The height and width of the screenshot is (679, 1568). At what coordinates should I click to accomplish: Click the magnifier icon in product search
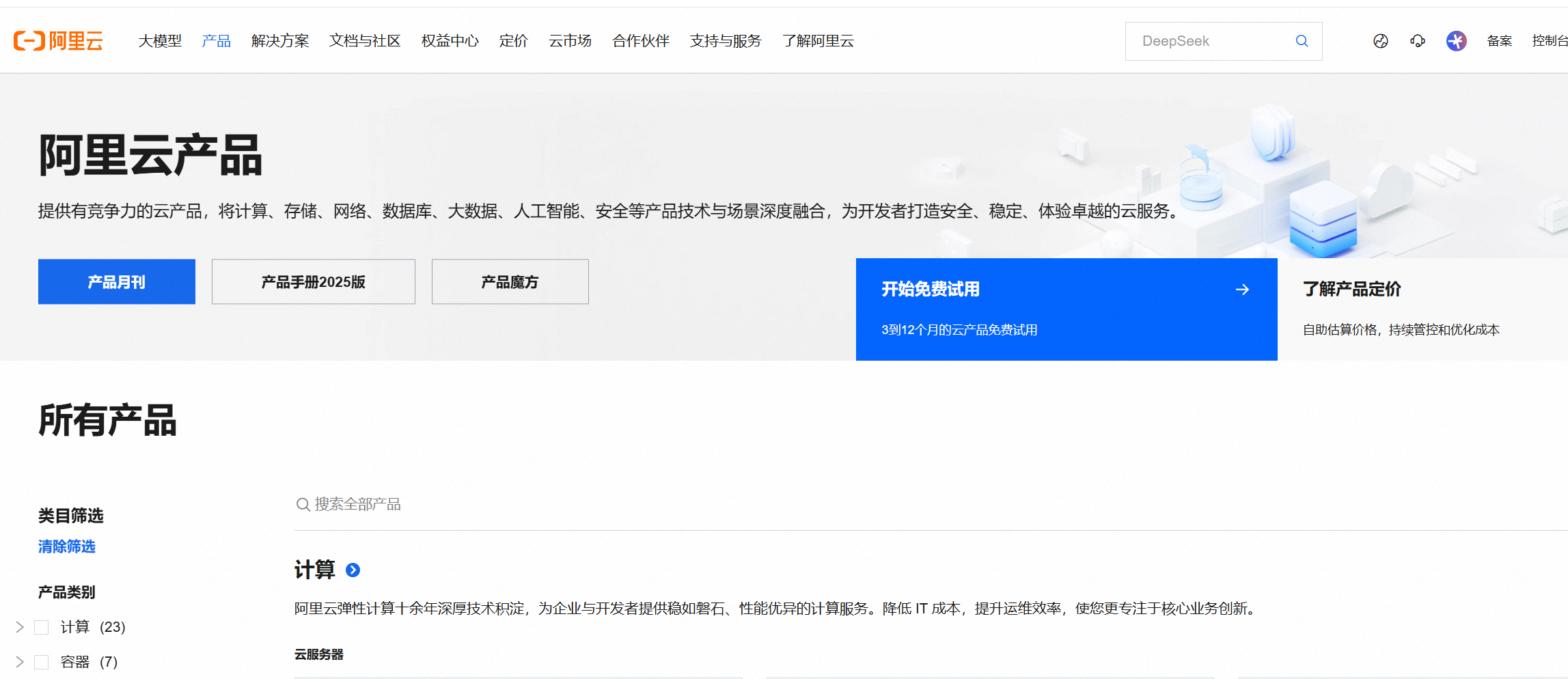click(x=303, y=505)
